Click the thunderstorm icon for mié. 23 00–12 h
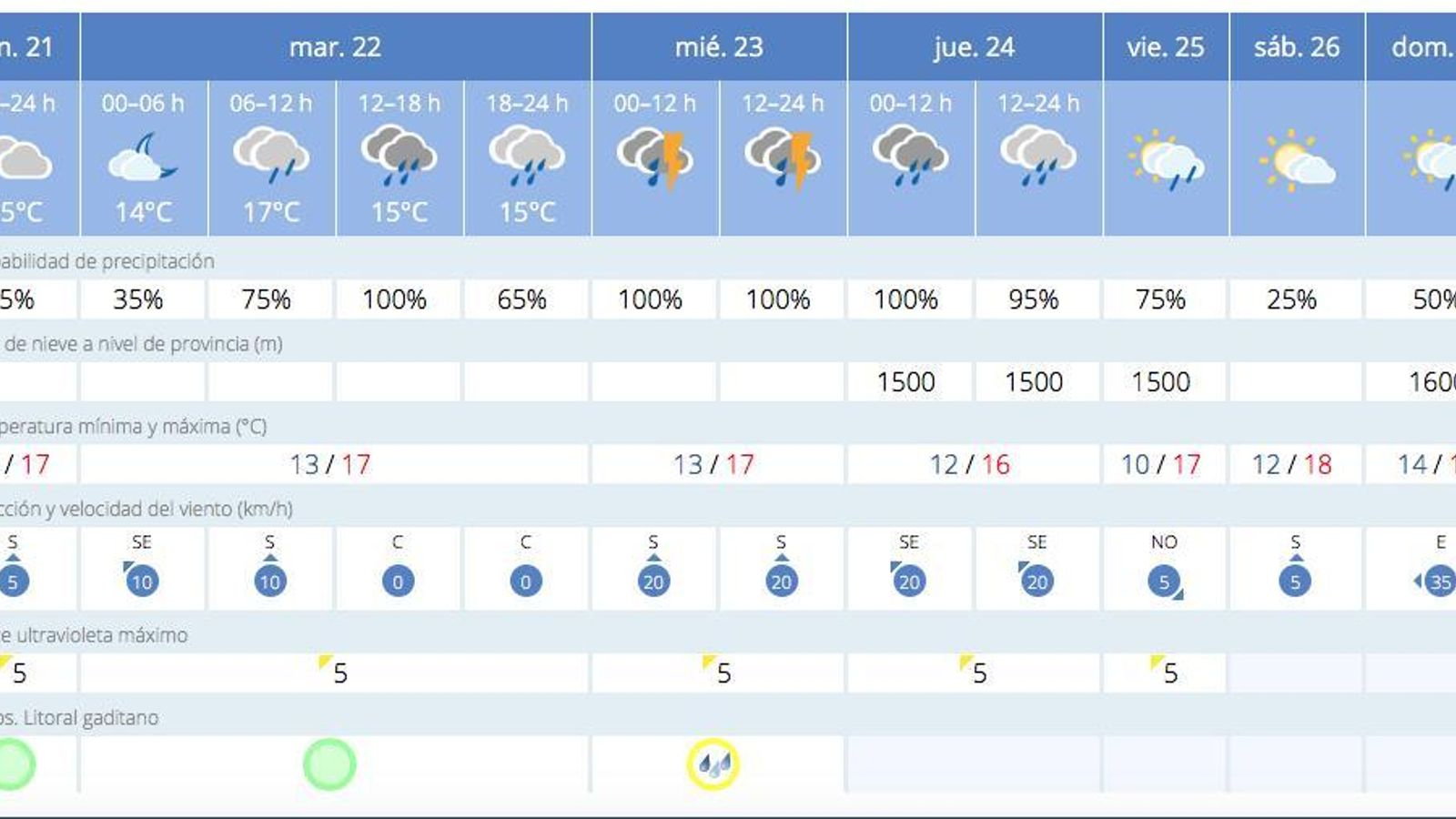The width and height of the screenshot is (1456, 819). click(x=654, y=157)
